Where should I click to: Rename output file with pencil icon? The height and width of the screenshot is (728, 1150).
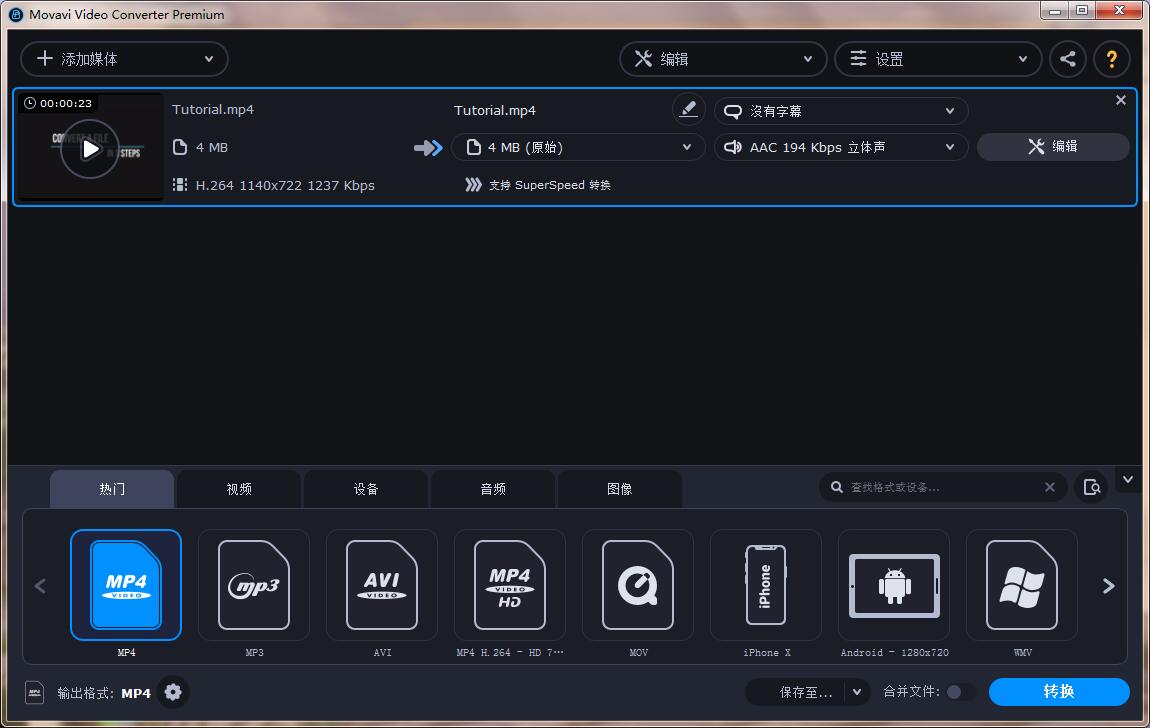688,109
